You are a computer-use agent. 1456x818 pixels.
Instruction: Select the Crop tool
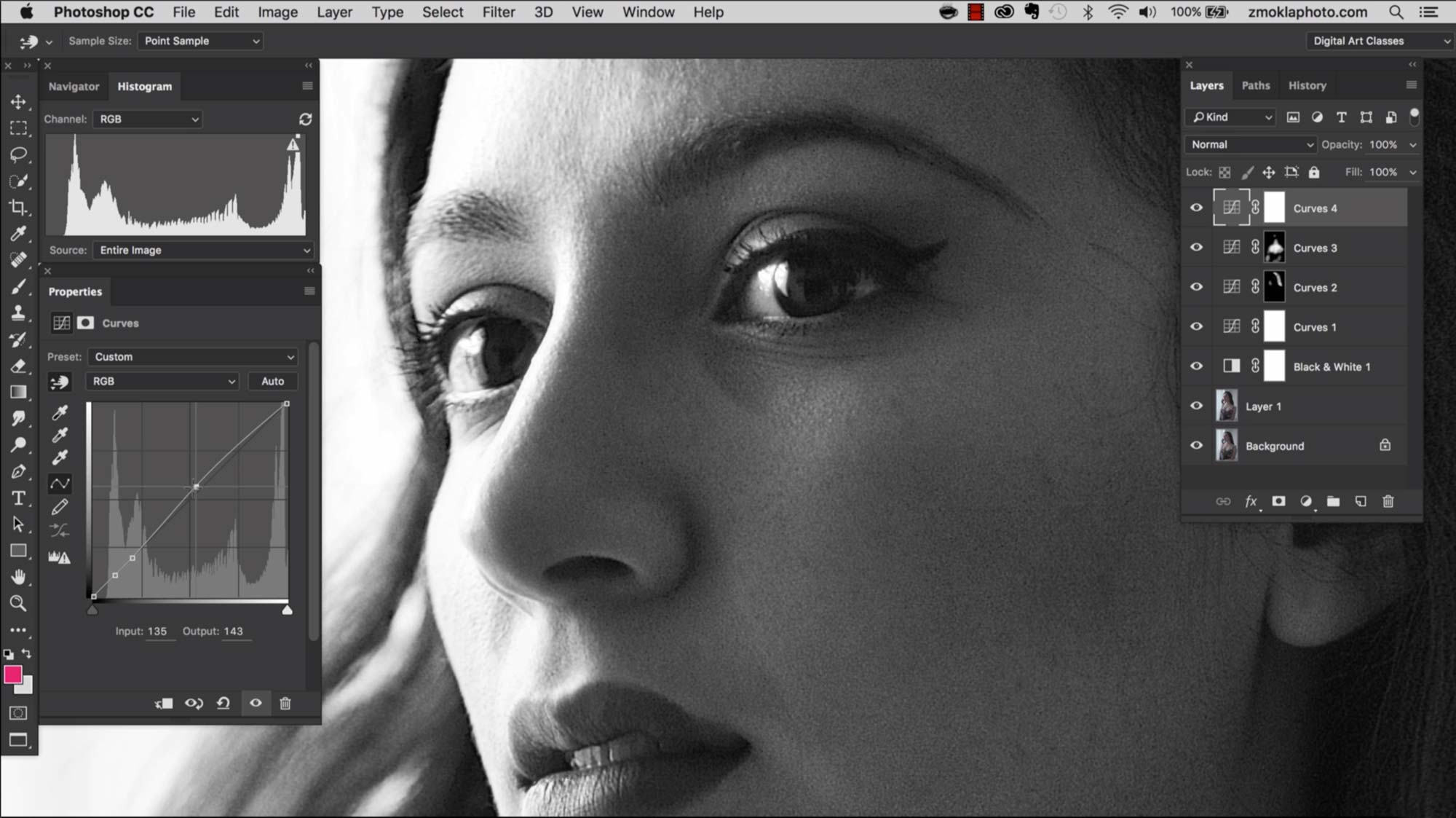click(18, 208)
